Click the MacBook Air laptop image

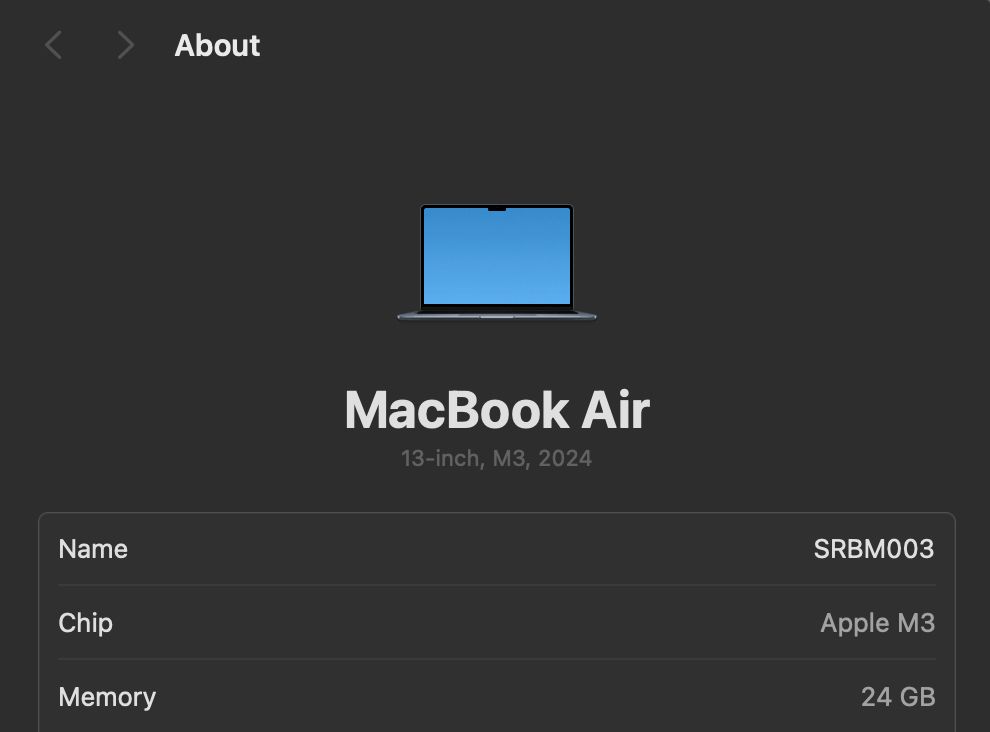coord(497,262)
